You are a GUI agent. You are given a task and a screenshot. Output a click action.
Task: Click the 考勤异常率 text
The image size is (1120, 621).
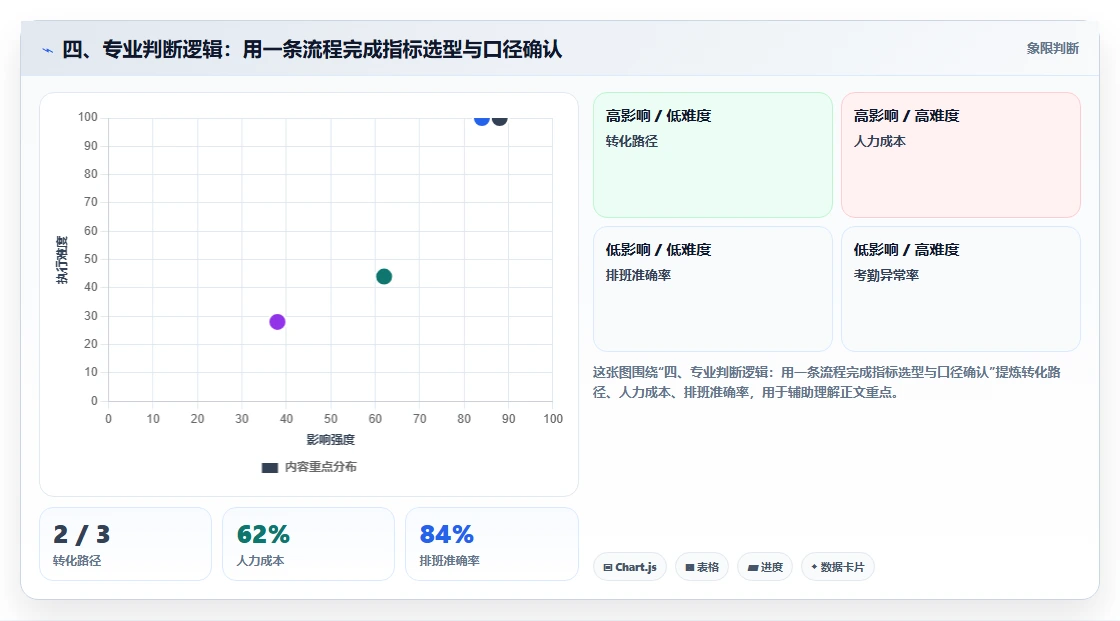tap(886, 275)
